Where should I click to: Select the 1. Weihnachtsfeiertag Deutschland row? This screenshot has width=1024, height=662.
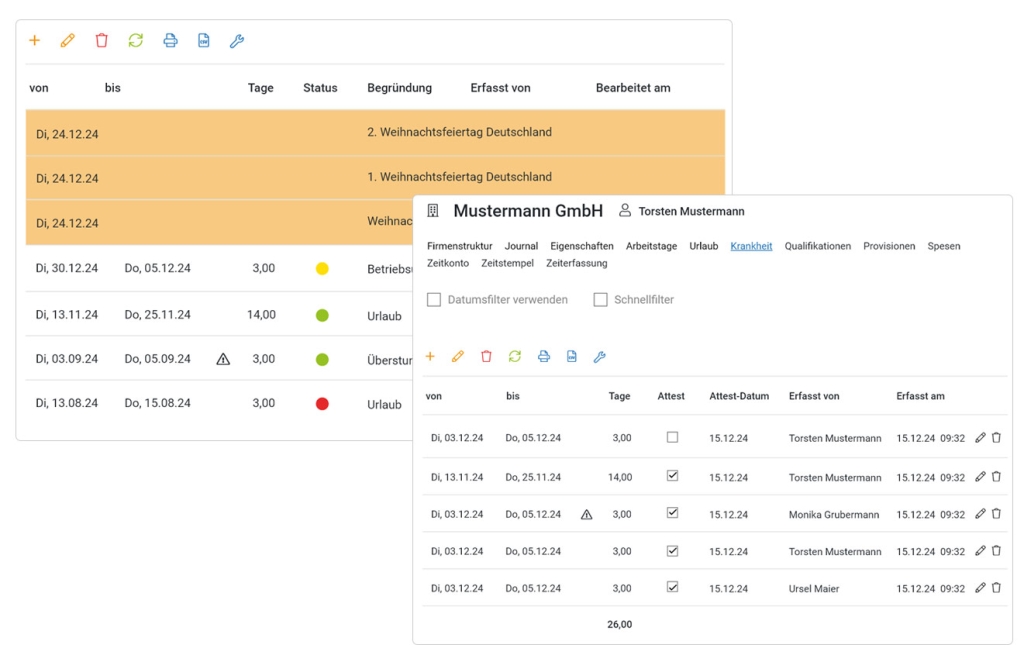coord(376,178)
